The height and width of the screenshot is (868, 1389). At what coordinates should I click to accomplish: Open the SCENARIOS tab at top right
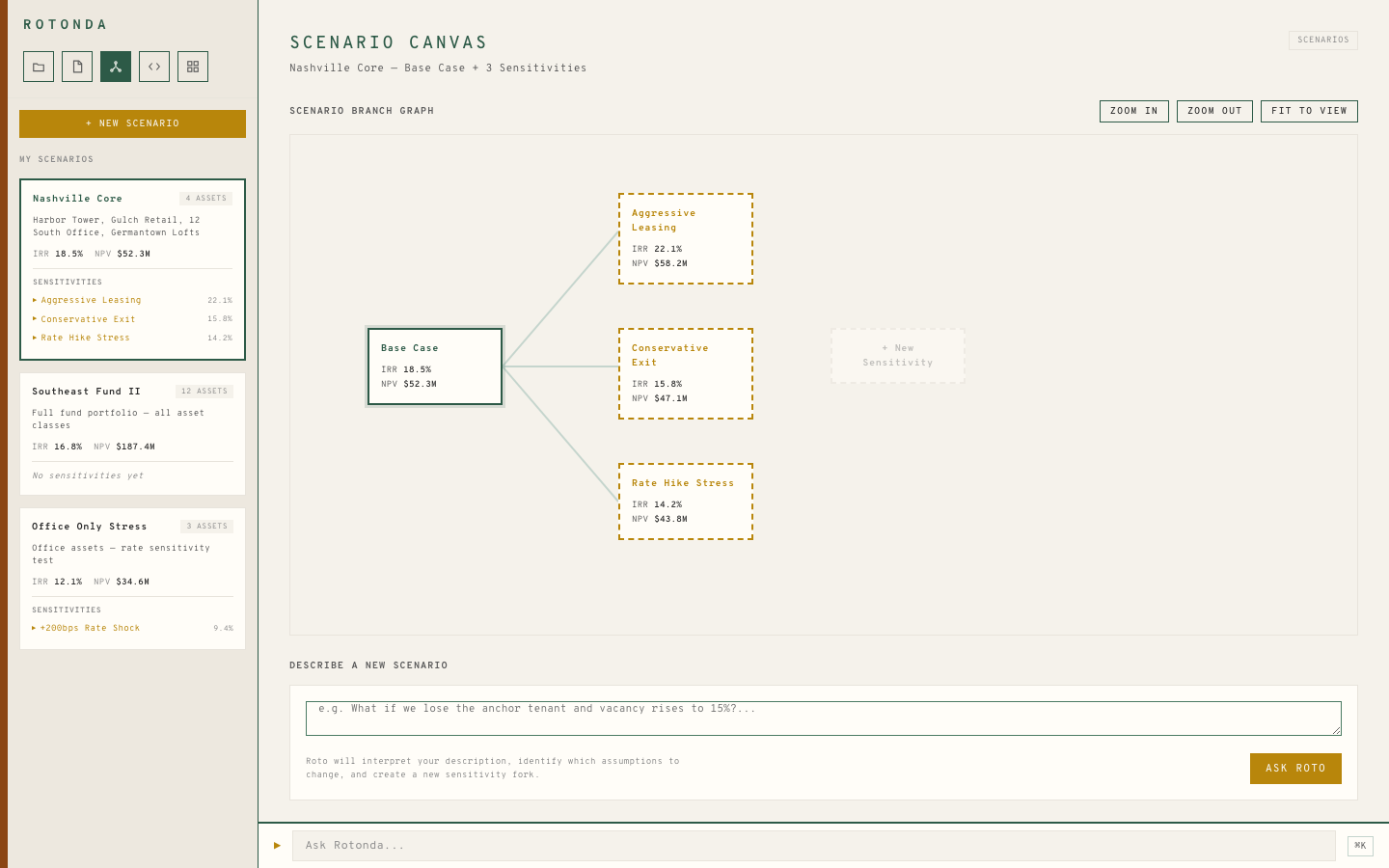click(1322, 41)
